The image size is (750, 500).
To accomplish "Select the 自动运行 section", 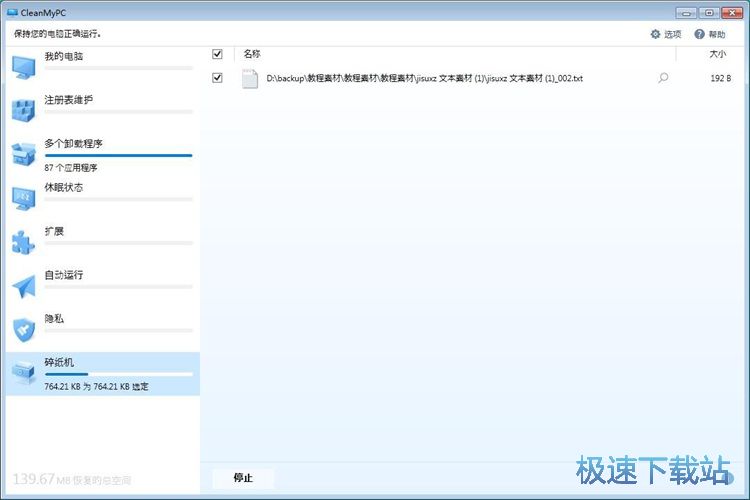I will click(x=64, y=275).
